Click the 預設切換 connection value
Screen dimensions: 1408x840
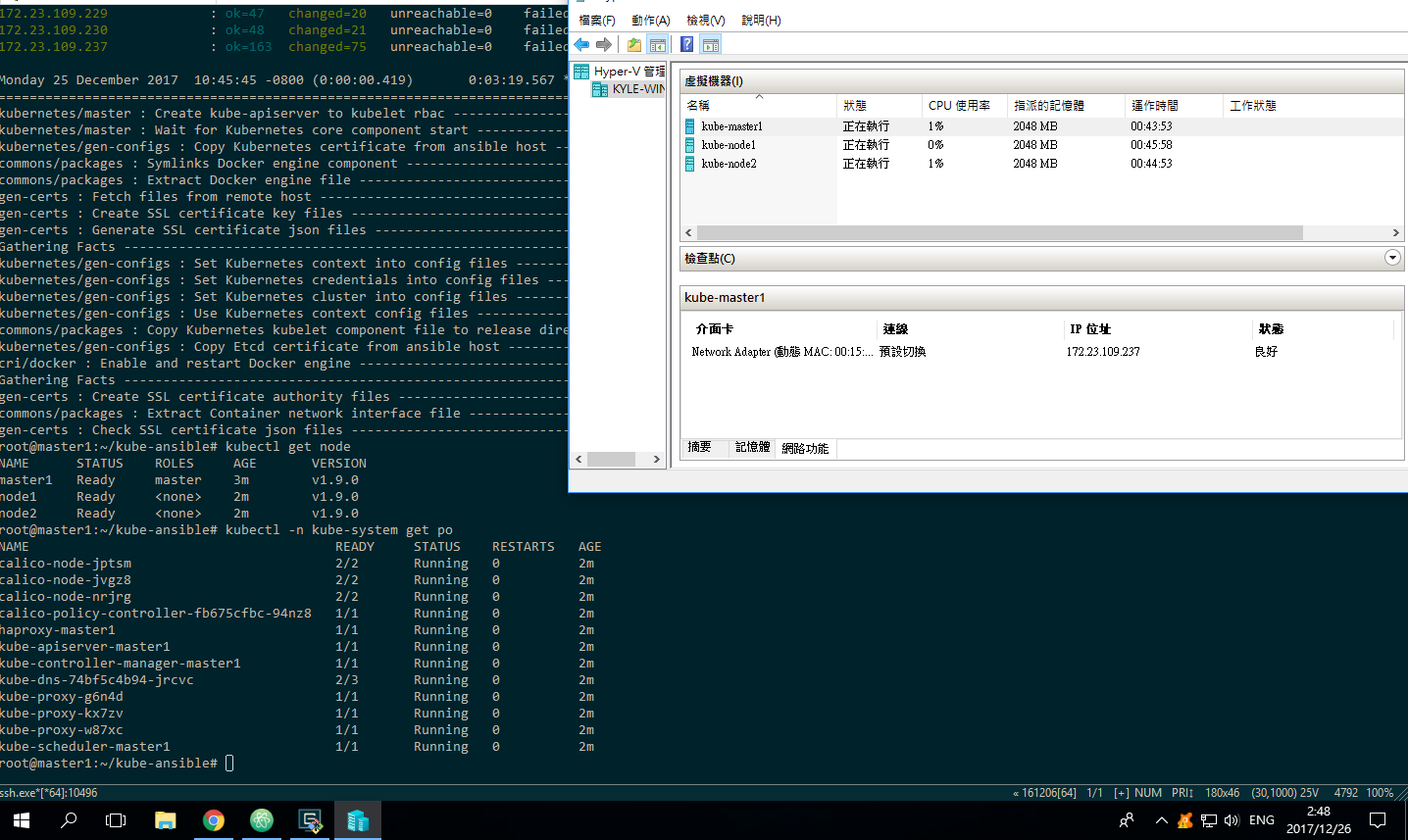[x=902, y=352]
